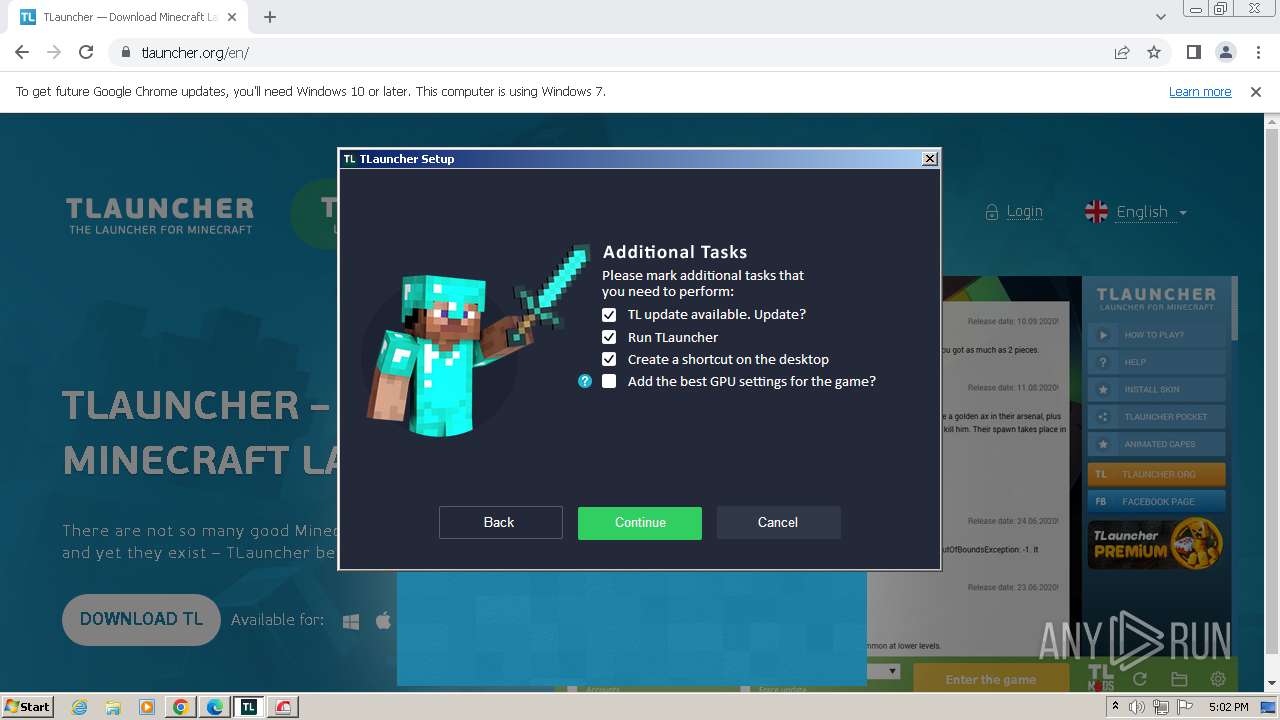Open the Windows Start menu
The width and height of the screenshot is (1280, 720).
tap(27, 706)
